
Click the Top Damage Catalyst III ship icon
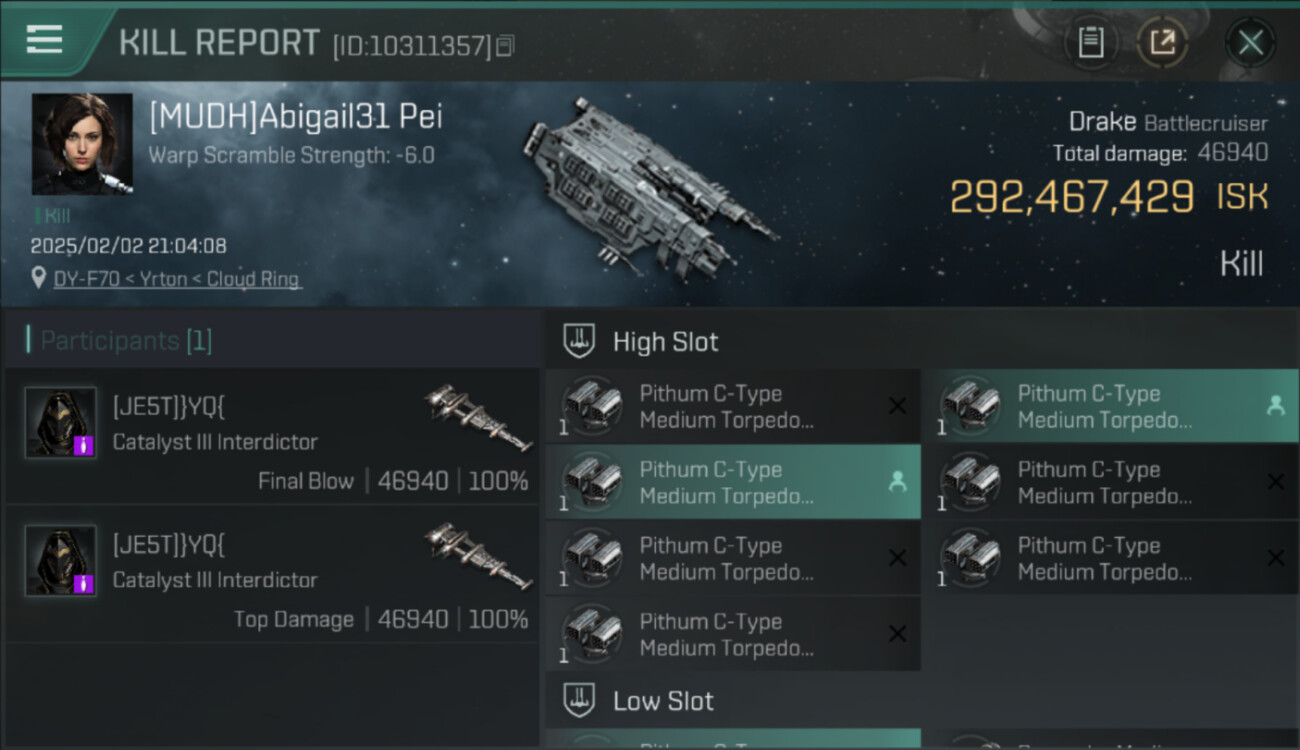click(477, 555)
